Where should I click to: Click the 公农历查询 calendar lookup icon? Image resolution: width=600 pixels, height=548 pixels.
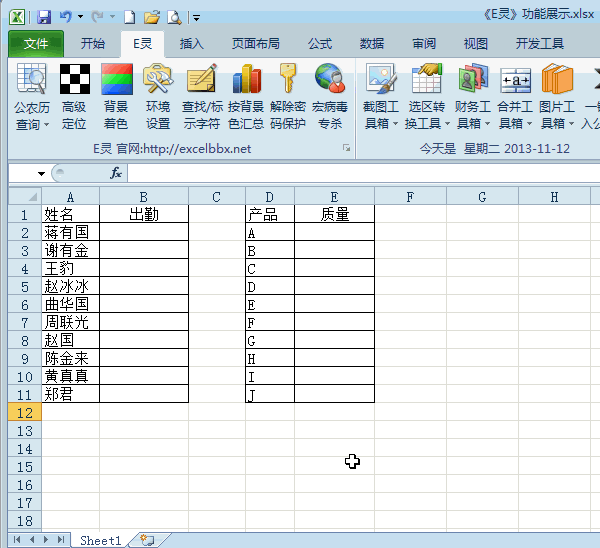32,80
